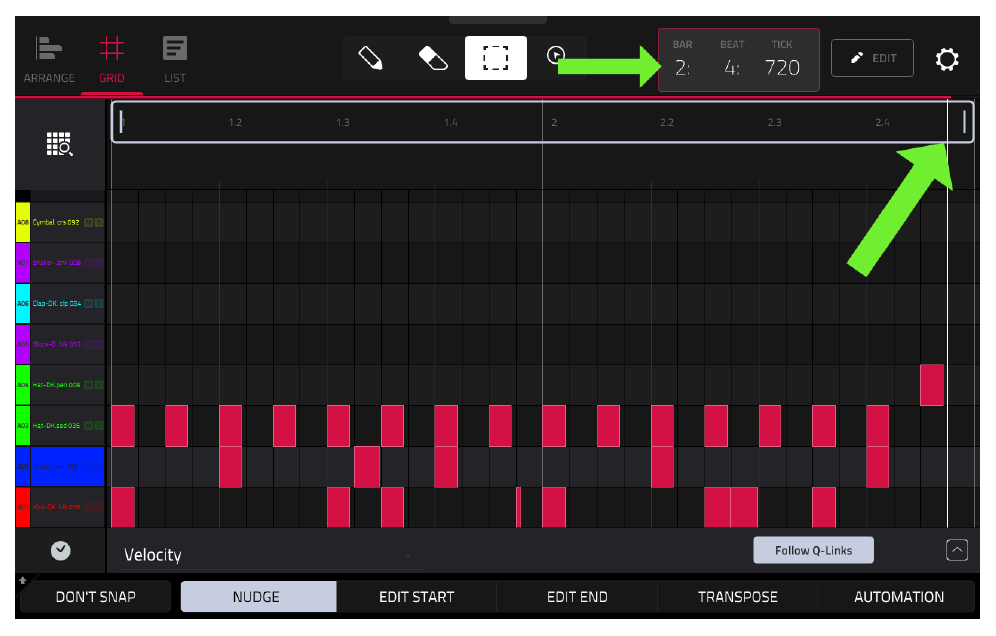Select the thin Kick note before bar 2
The height and width of the screenshot is (636, 996).
tap(518, 507)
